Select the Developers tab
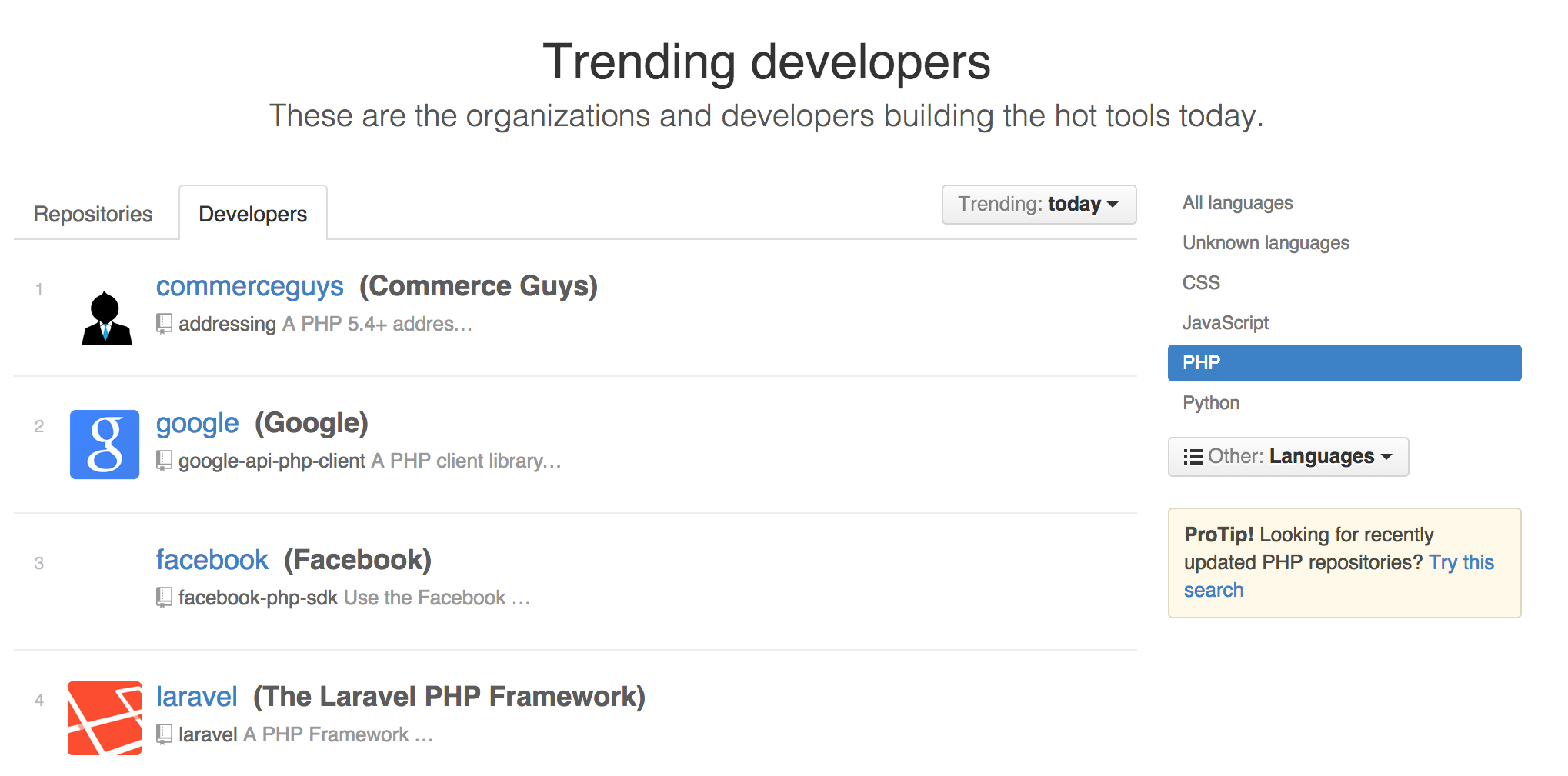The image size is (1568, 776). tap(252, 214)
